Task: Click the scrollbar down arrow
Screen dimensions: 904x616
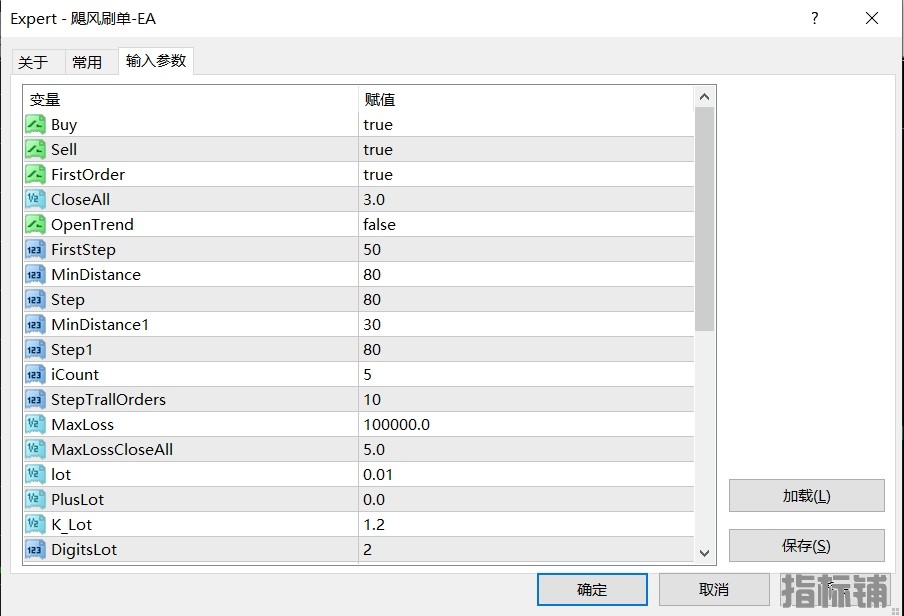Action: (x=704, y=553)
